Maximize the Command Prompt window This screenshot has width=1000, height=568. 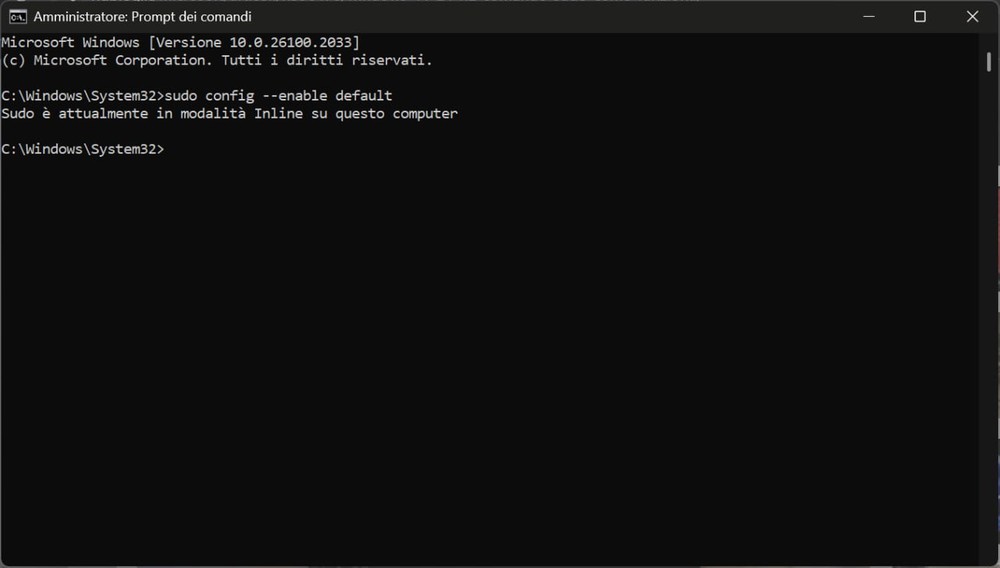920,17
